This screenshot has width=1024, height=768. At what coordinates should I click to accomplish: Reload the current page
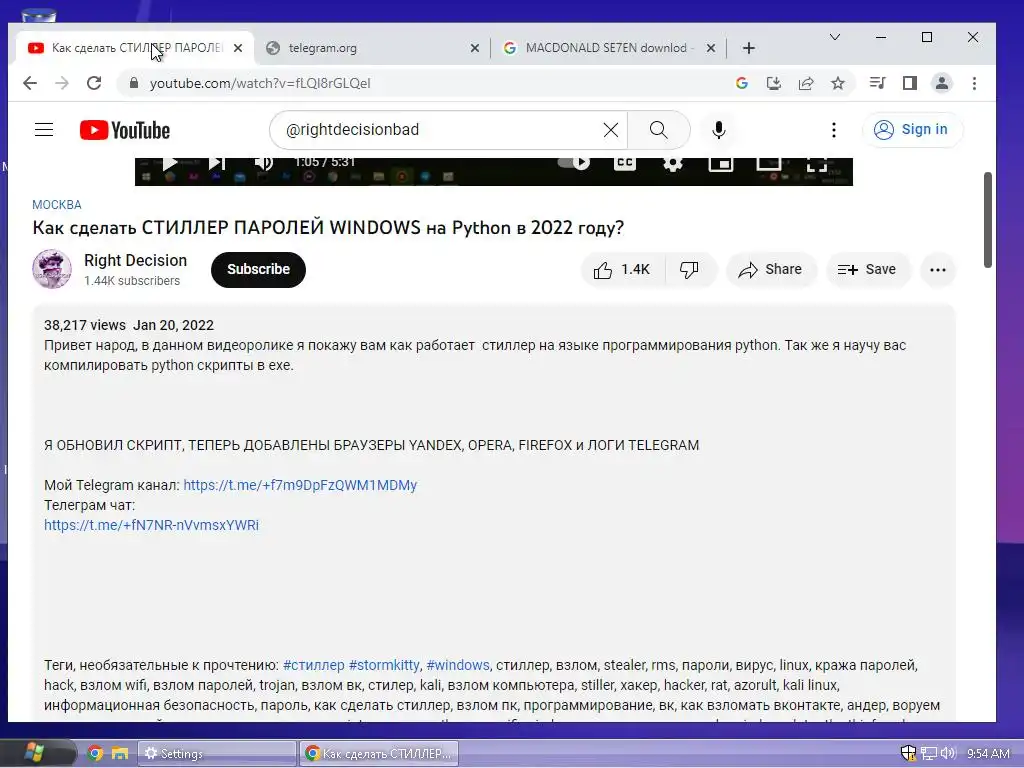coord(94,83)
